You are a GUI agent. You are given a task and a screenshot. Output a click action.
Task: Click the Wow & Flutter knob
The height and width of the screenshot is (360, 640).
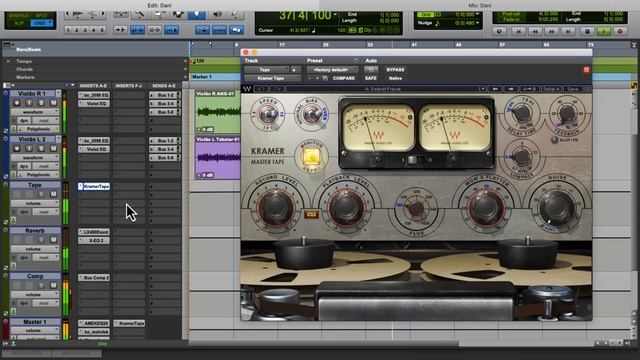coord(486,208)
